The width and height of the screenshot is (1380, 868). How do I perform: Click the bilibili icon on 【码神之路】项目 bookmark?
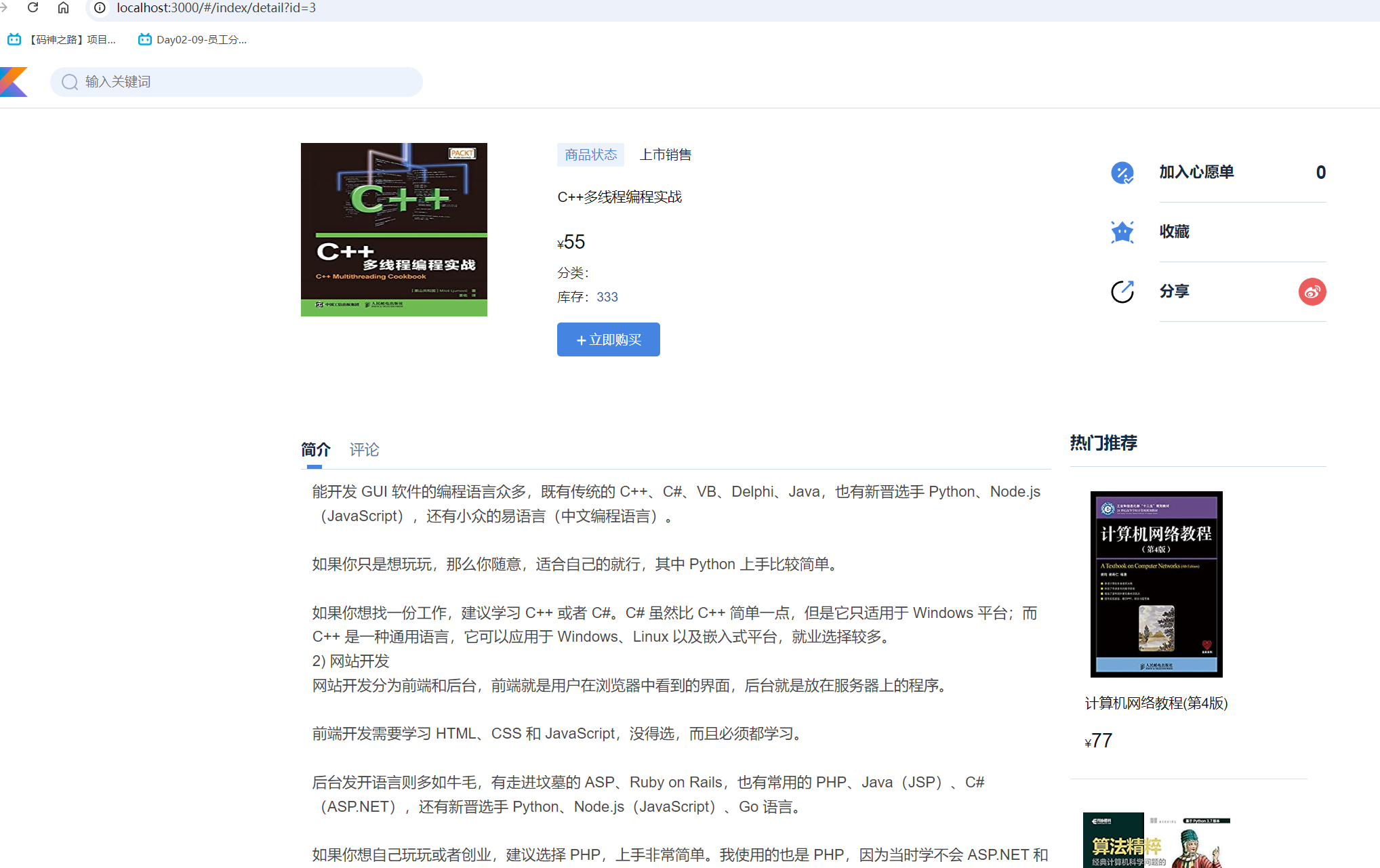point(14,39)
